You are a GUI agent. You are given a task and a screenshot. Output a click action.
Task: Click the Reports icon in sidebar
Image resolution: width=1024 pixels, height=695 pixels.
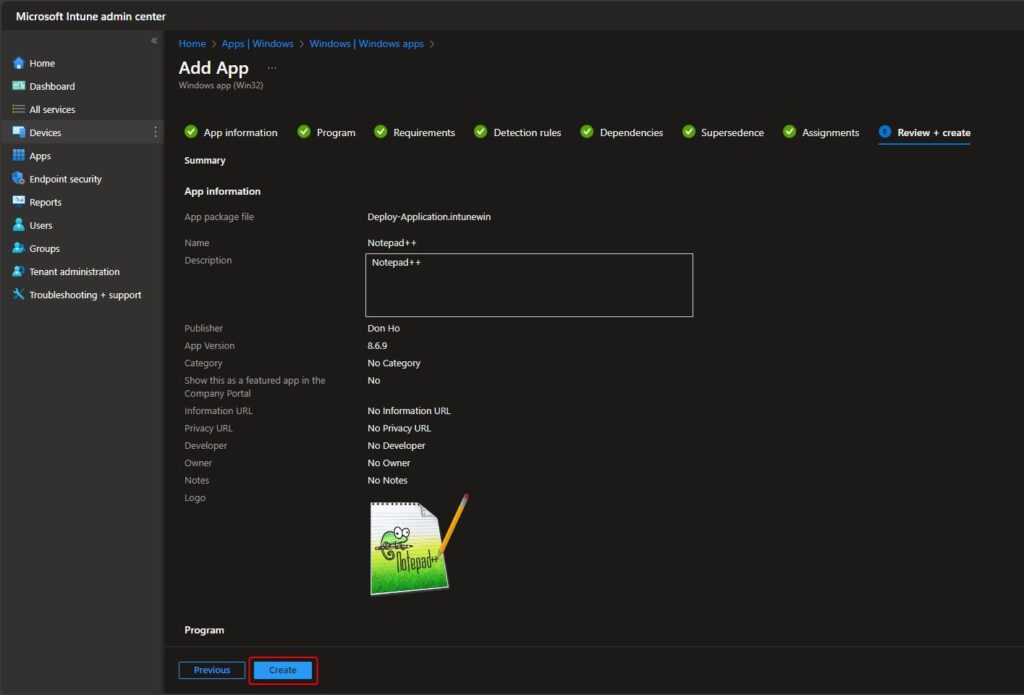click(x=18, y=201)
